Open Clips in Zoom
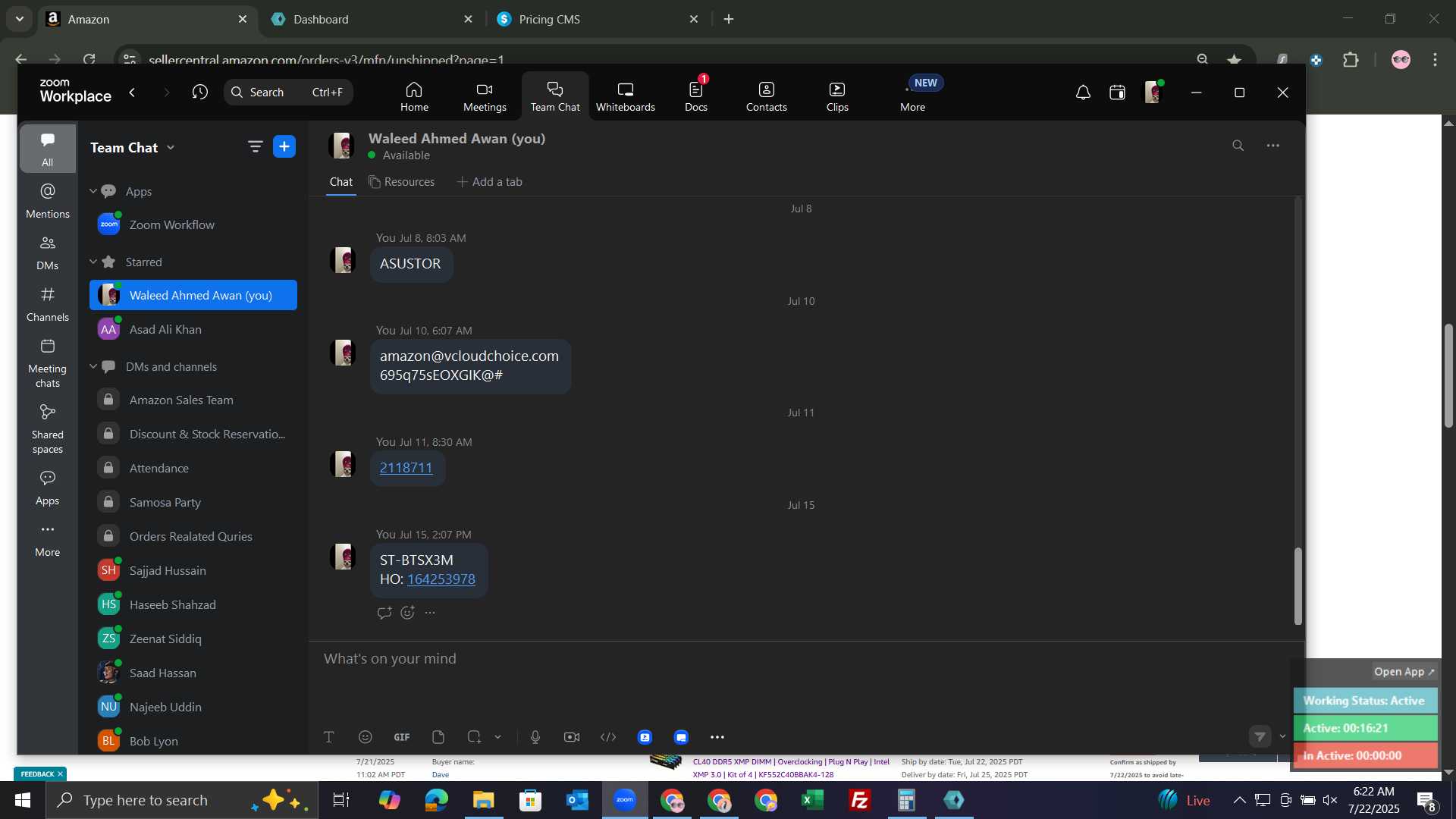Image resolution: width=1456 pixels, height=819 pixels. 837,96
